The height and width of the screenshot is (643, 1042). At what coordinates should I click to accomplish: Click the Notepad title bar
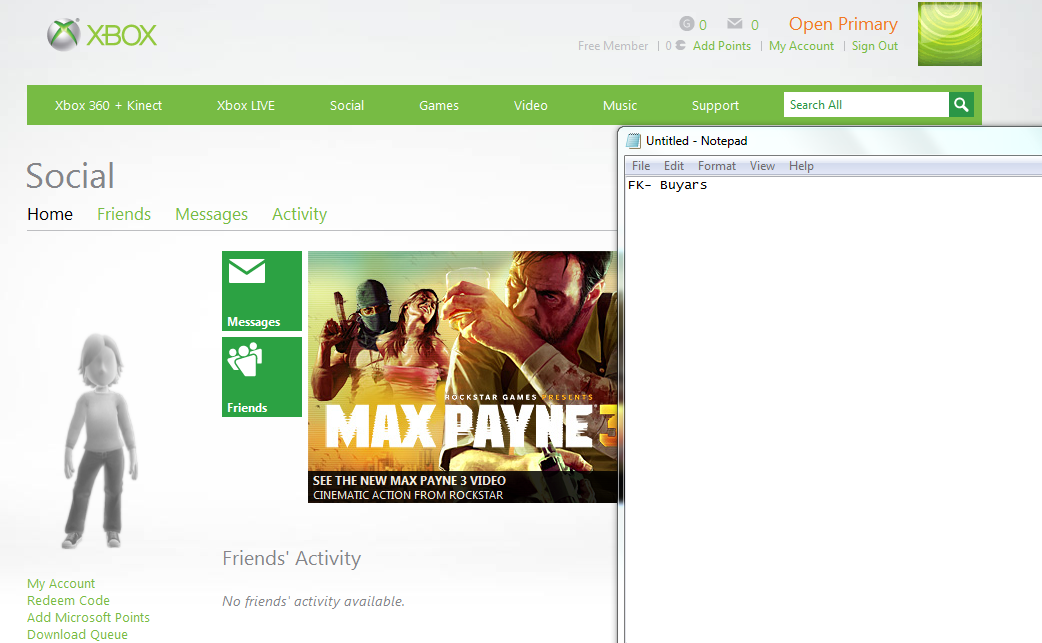tap(831, 141)
